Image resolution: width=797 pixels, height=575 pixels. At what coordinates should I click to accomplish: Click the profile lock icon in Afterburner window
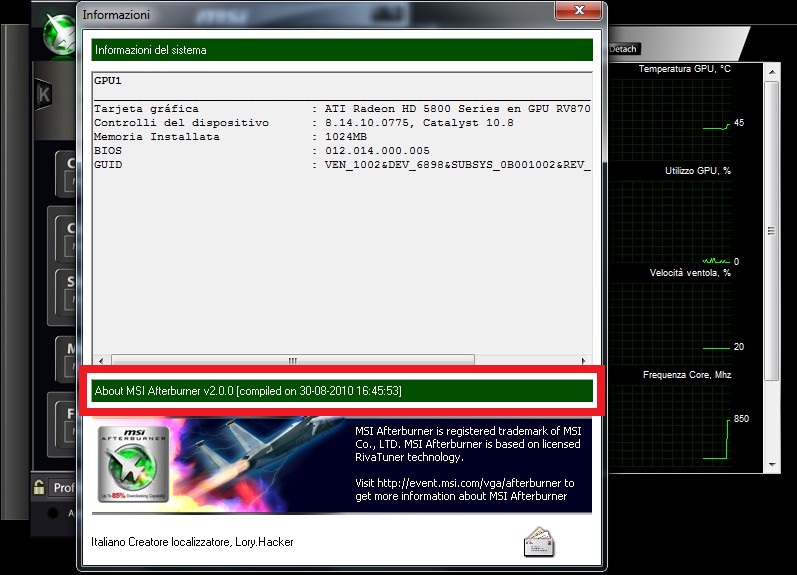[39, 487]
